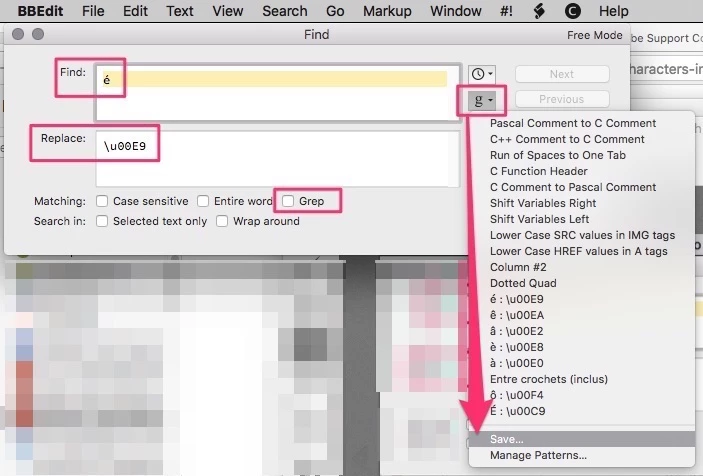The width and height of the screenshot is (703, 476).
Task: Enable the Entire word checkbox
Action: [203, 201]
